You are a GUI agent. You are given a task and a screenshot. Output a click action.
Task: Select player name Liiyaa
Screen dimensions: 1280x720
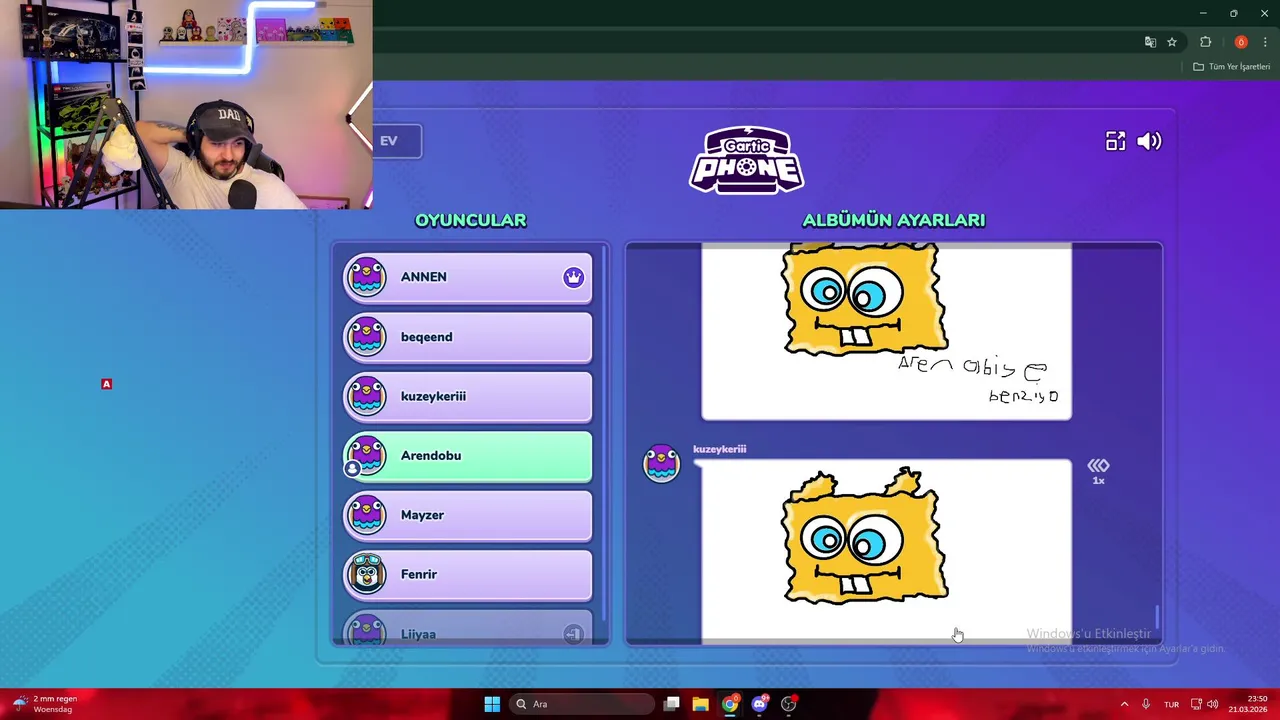pyautogui.click(x=418, y=634)
